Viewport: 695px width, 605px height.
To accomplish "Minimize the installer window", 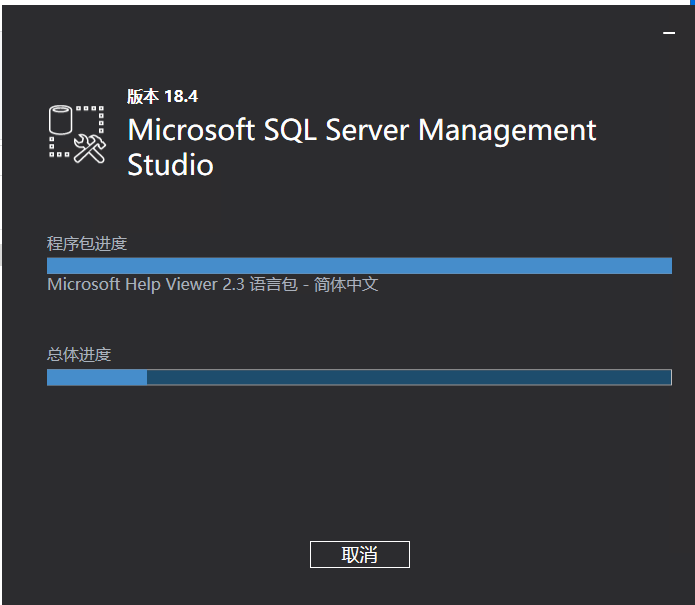I will tap(669, 33).
